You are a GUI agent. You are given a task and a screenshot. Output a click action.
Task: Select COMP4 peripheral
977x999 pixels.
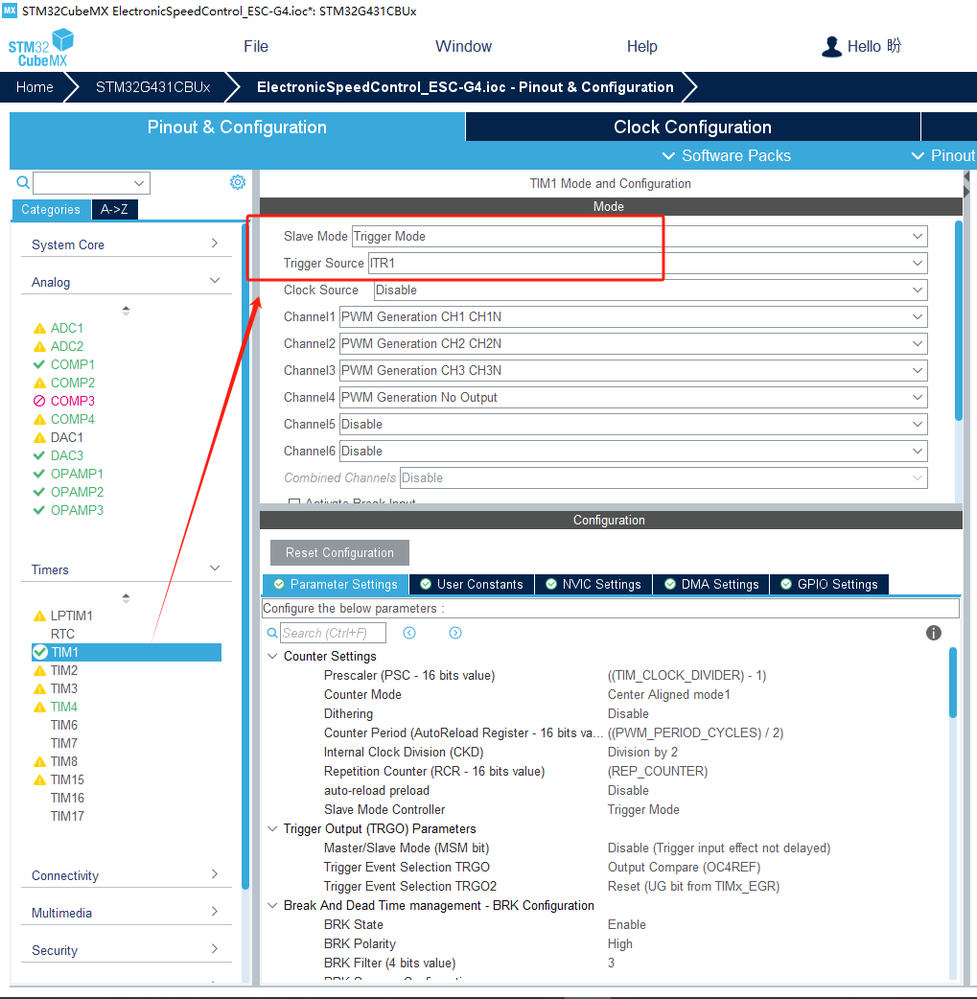click(73, 419)
